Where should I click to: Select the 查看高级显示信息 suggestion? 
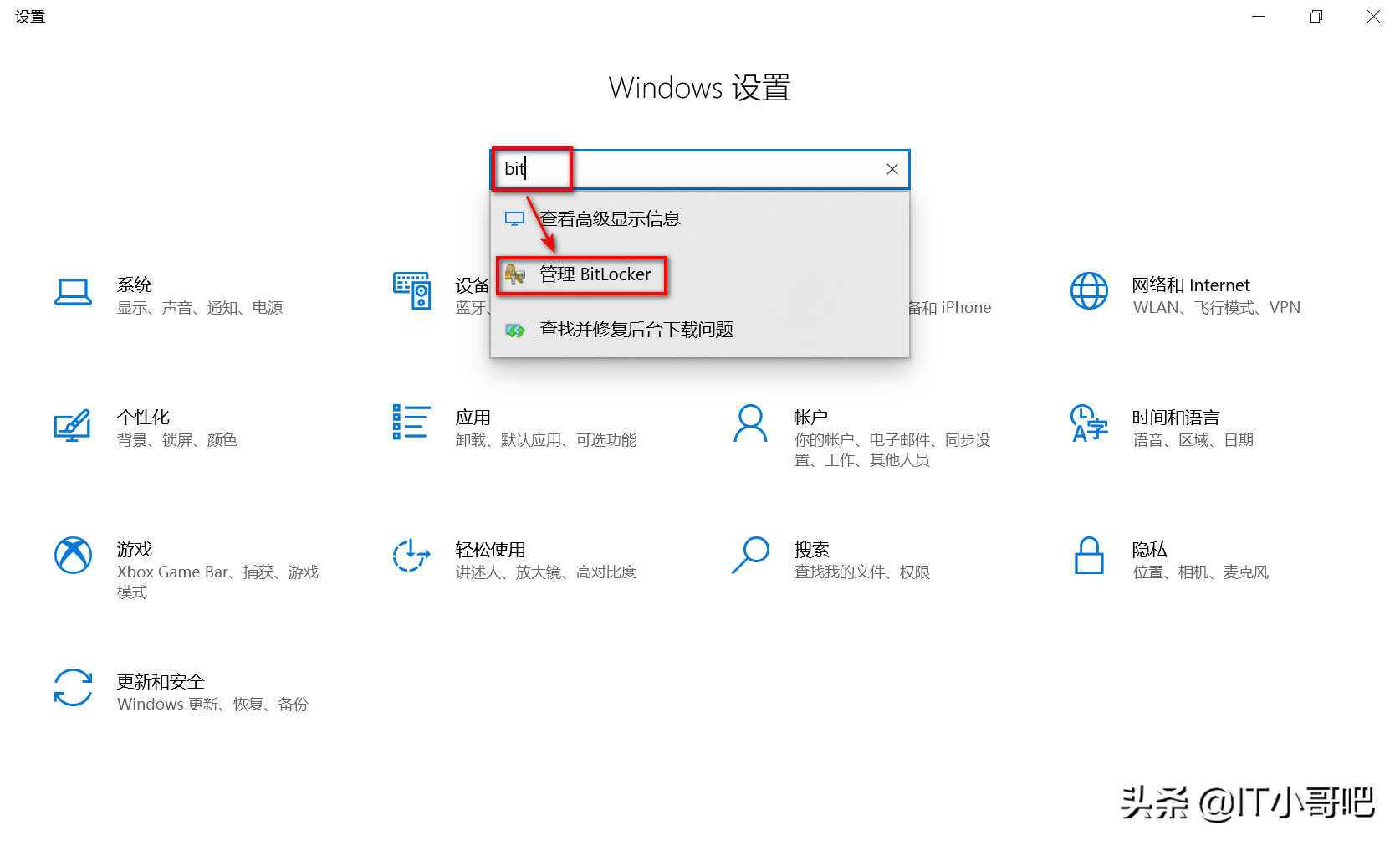pos(700,219)
